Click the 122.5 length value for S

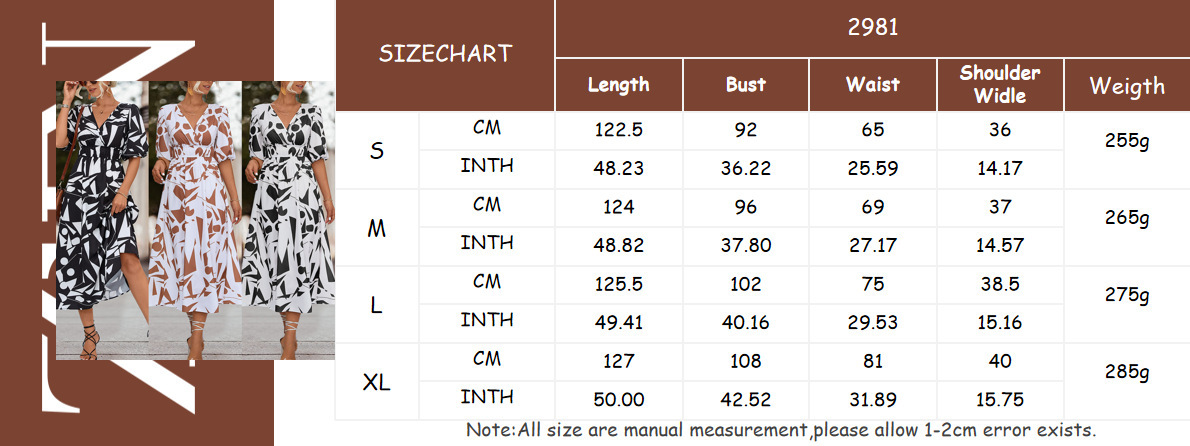coord(619,130)
